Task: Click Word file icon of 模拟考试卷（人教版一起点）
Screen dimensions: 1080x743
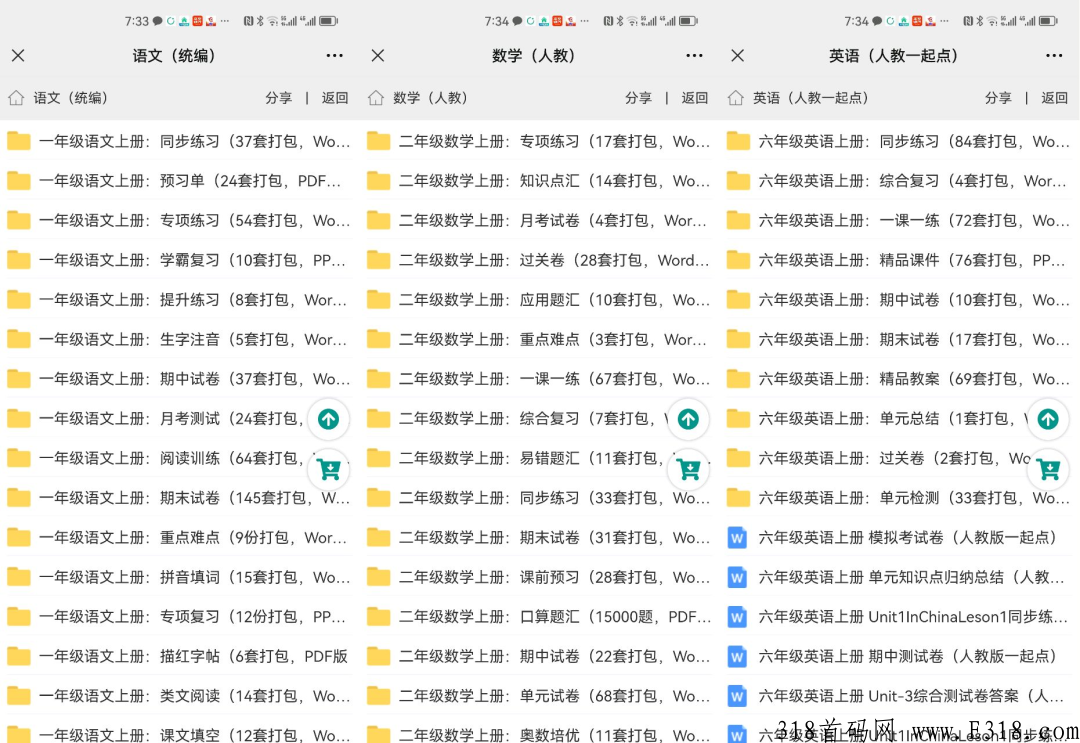Action: click(x=737, y=537)
